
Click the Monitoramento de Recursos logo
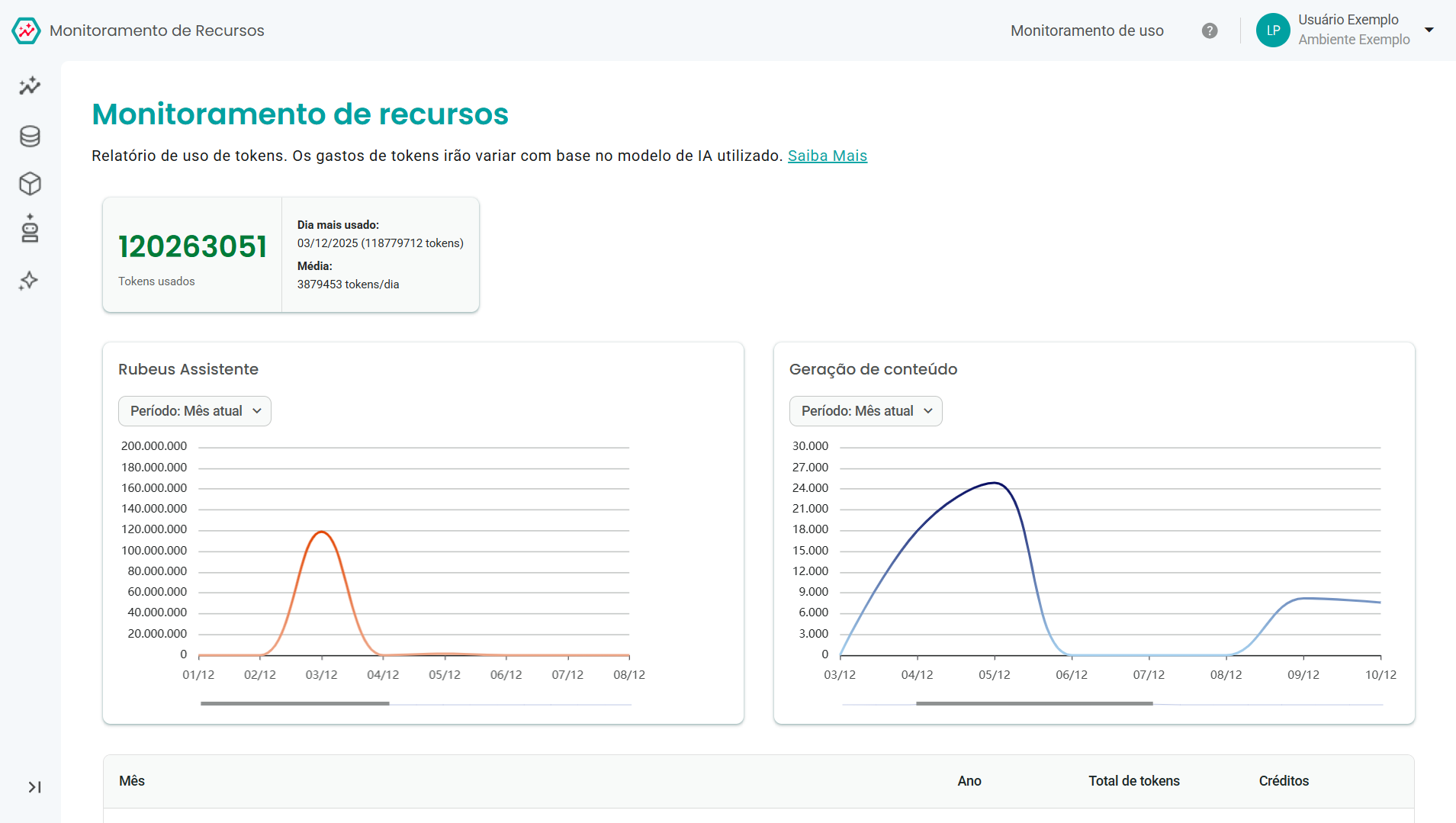[x=26, y=31]
